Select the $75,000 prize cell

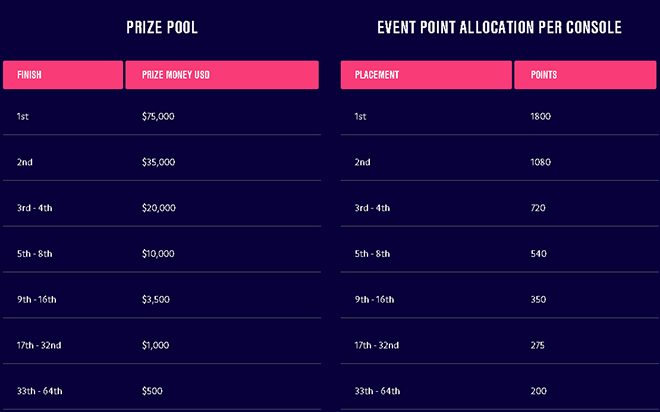pos(158,117)
